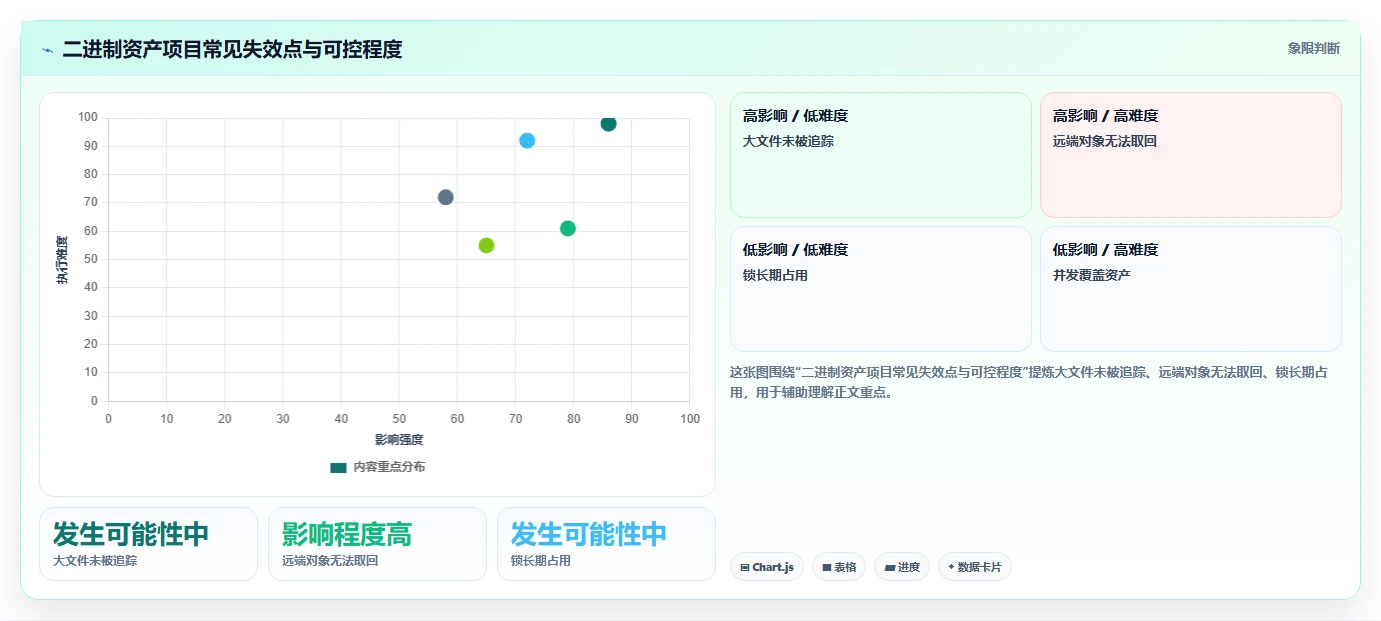Click the light blue scatter point
This screenshot has height=621, width=1381.
(527, 141)
